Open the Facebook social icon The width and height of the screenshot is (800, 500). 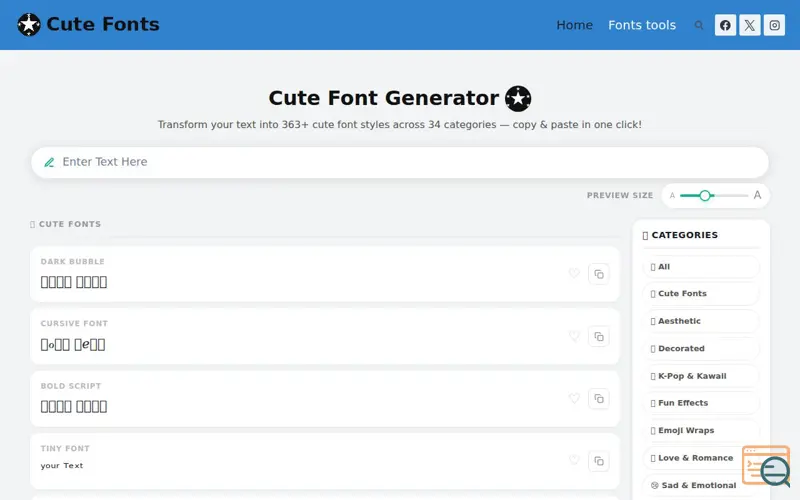(725, 25)
